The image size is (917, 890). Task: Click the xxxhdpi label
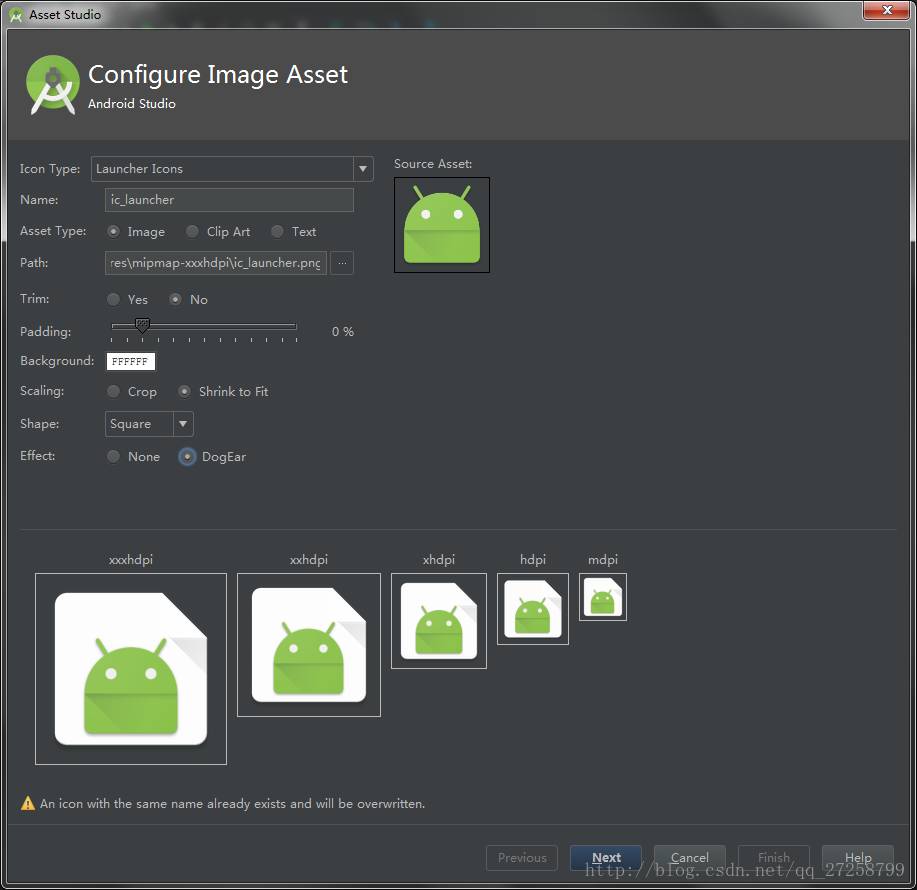click(131, 560)
